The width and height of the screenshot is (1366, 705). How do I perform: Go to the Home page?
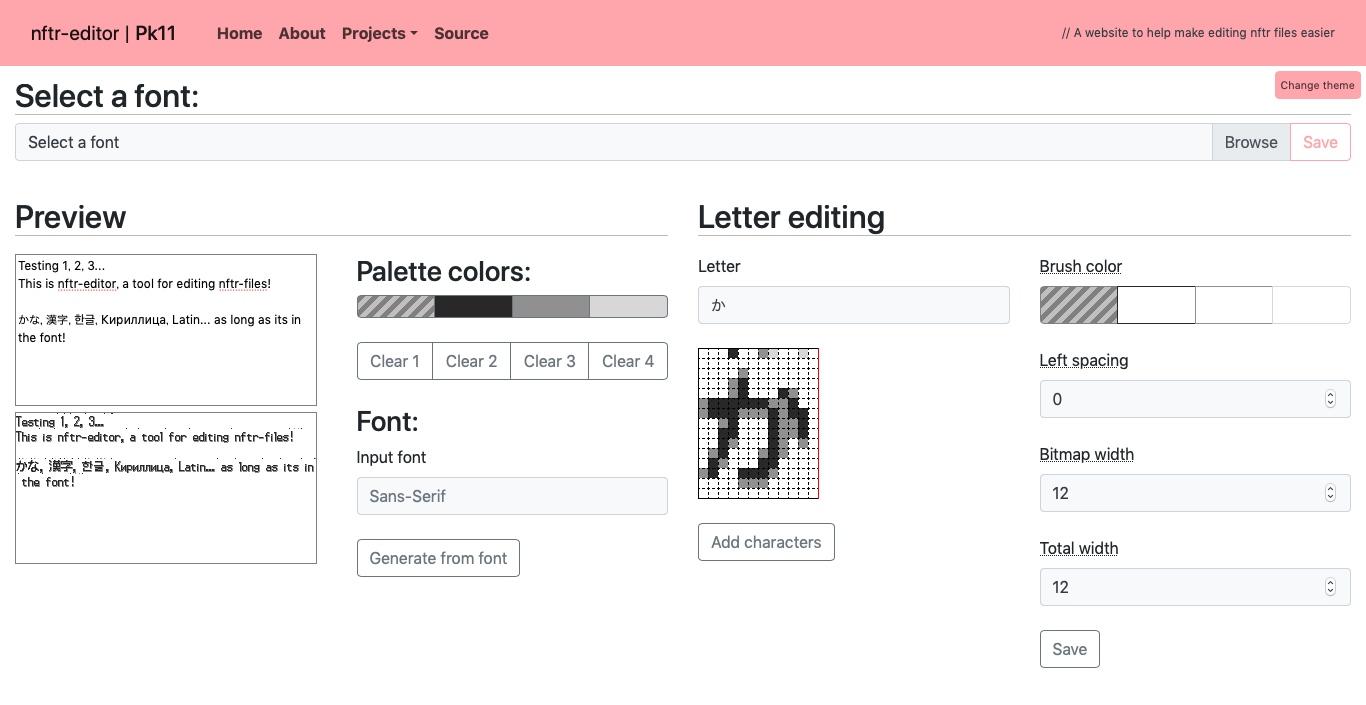pos(239,33)
